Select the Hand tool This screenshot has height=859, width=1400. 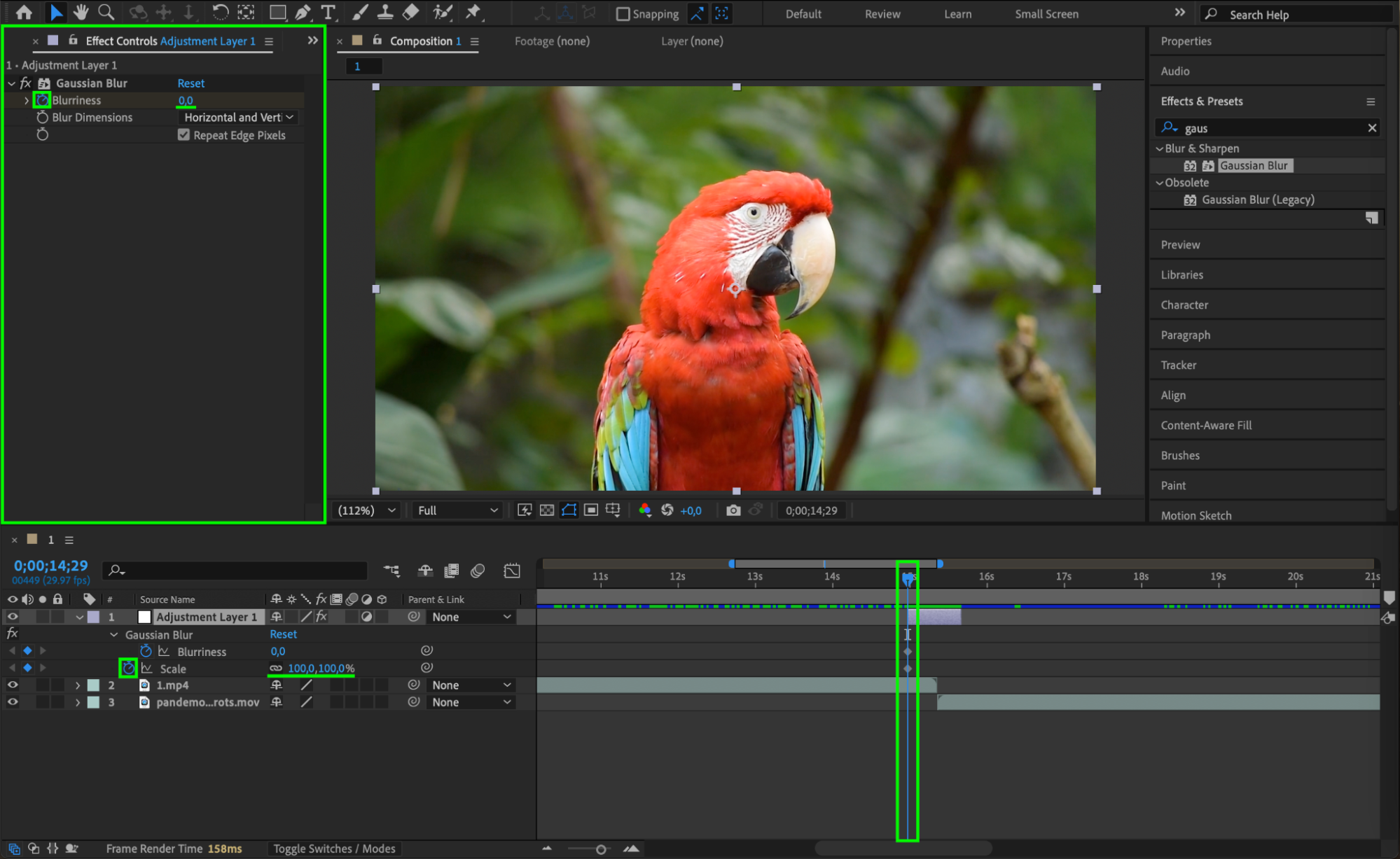(81, 12)
